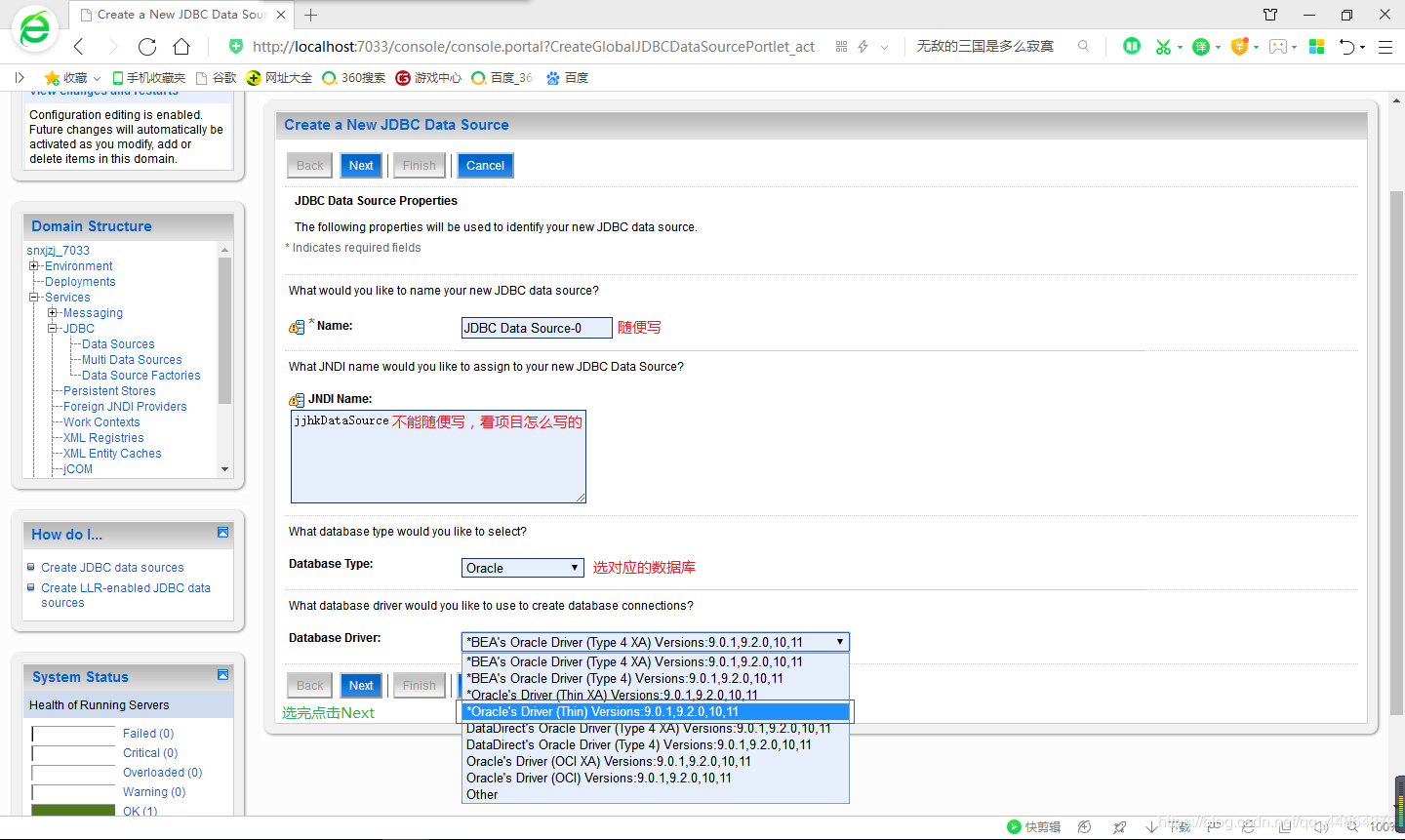Click the icon beside JNDI Name label
This screenshot has width=1405, height=840.
pyautogui.click(x=297, y=400)
